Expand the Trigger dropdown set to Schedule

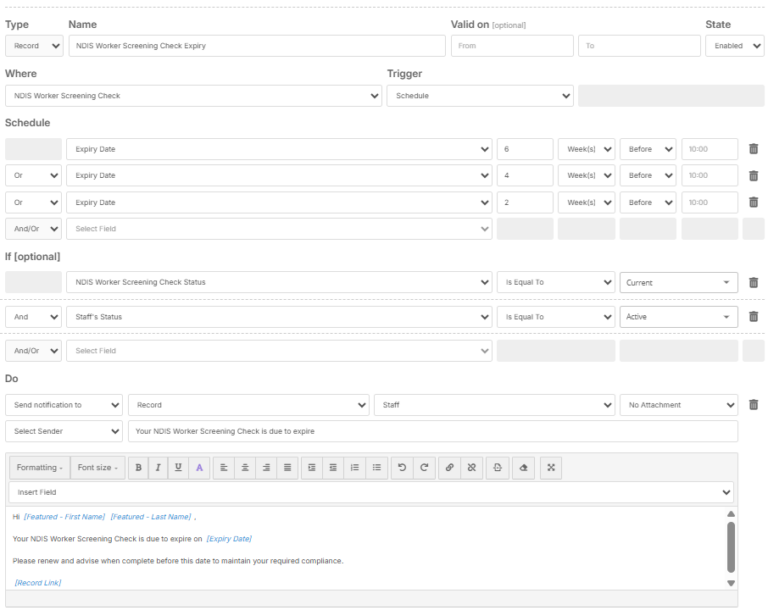[480, 96]
